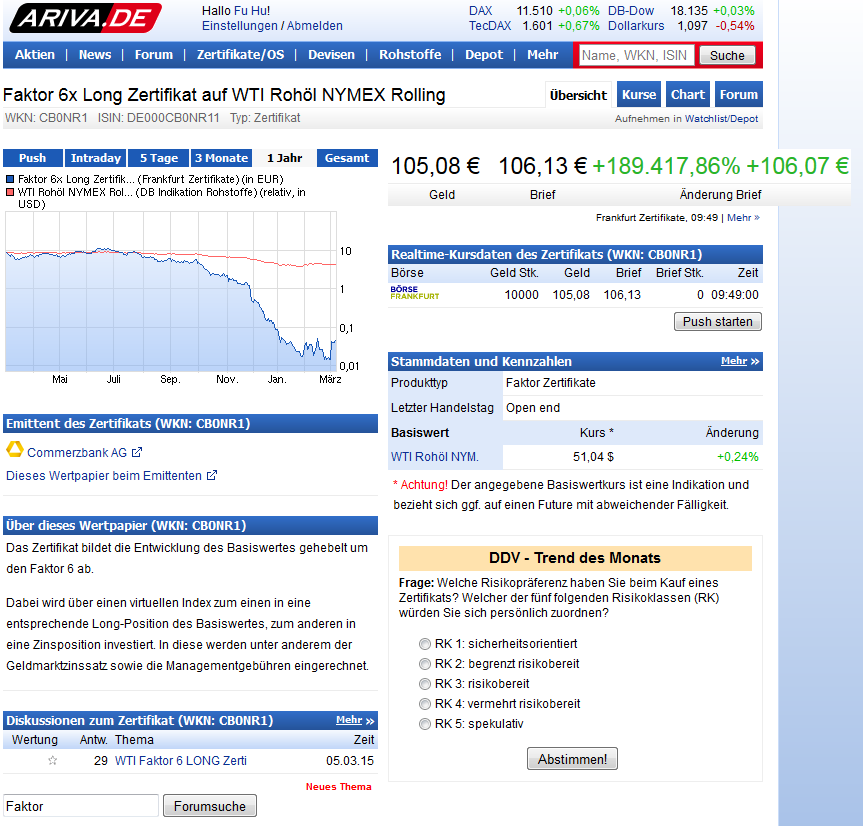
Task: Open the Commerzbank AG link
Action: (x=77, y=452)
